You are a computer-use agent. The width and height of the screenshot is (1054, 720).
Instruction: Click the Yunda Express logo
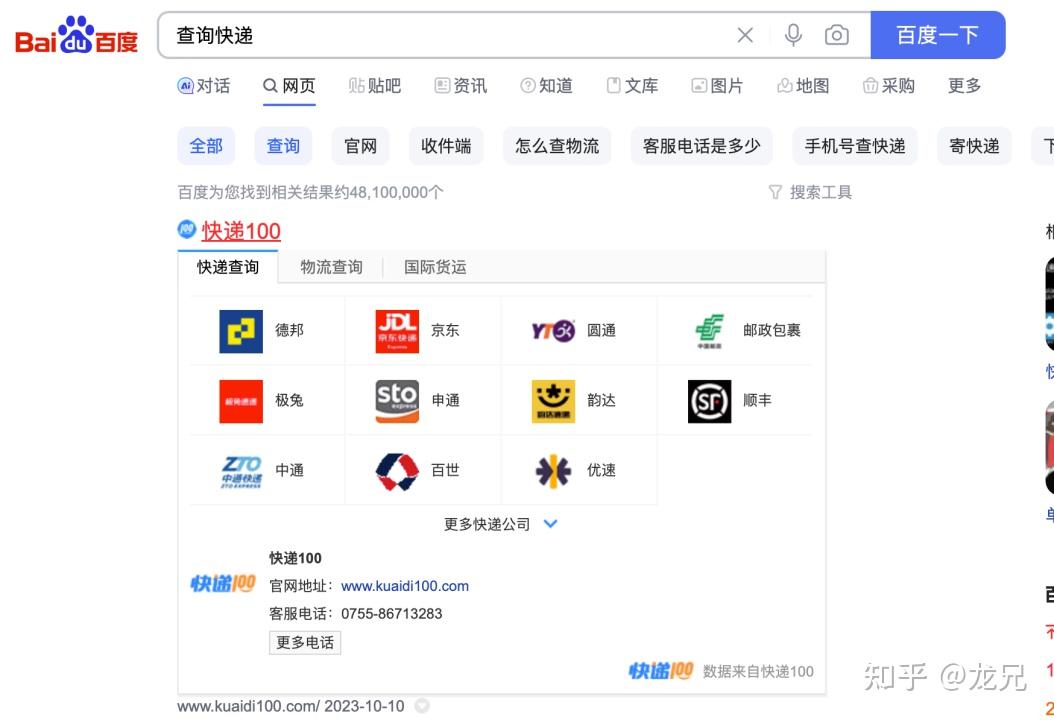(x=552, y=400)
